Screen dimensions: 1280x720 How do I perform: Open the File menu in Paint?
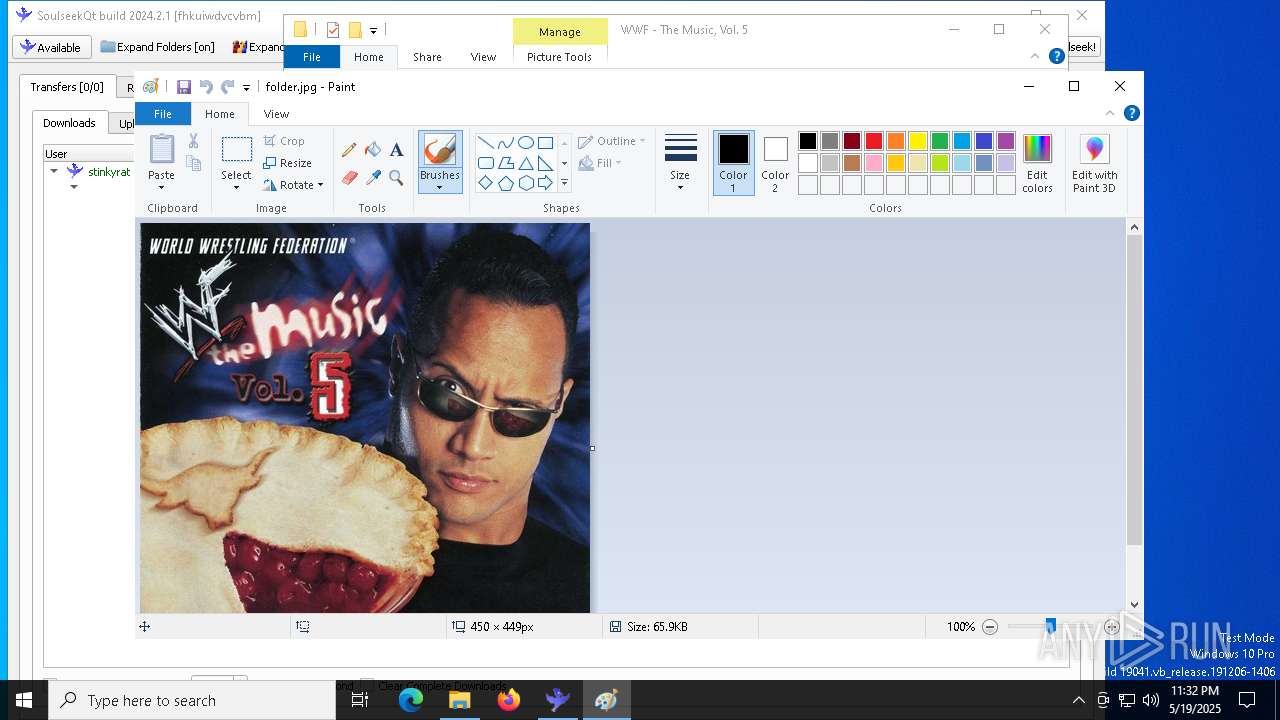[x=163, y=114]
